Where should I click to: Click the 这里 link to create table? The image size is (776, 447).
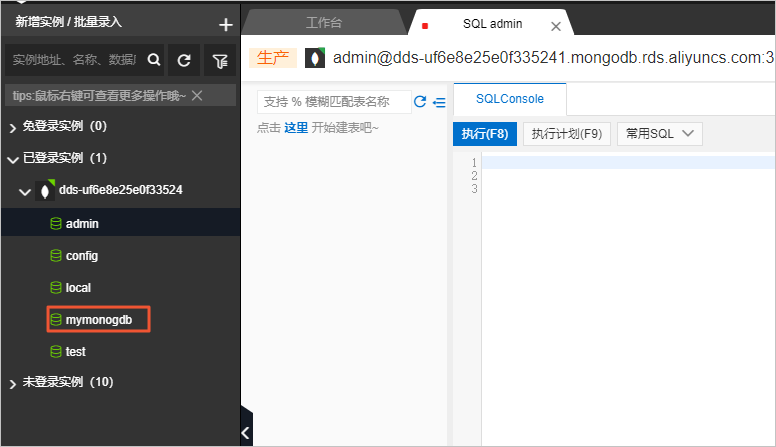pyautogui.click(x=296, y=128)
